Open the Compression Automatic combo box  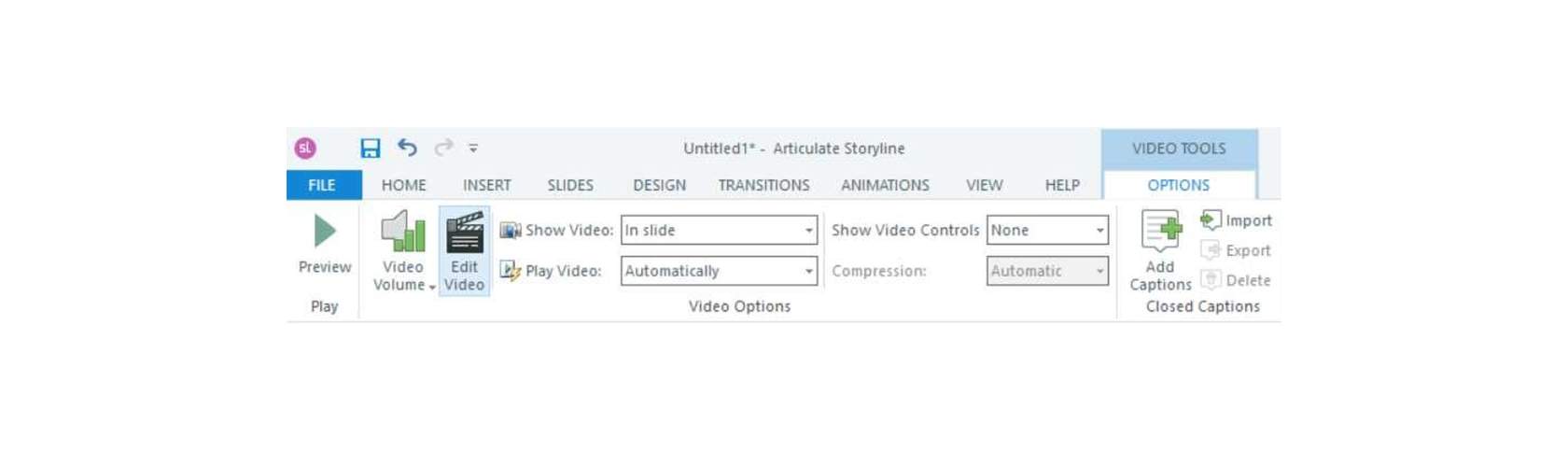pyautogui.click(x=1047, y=271)
